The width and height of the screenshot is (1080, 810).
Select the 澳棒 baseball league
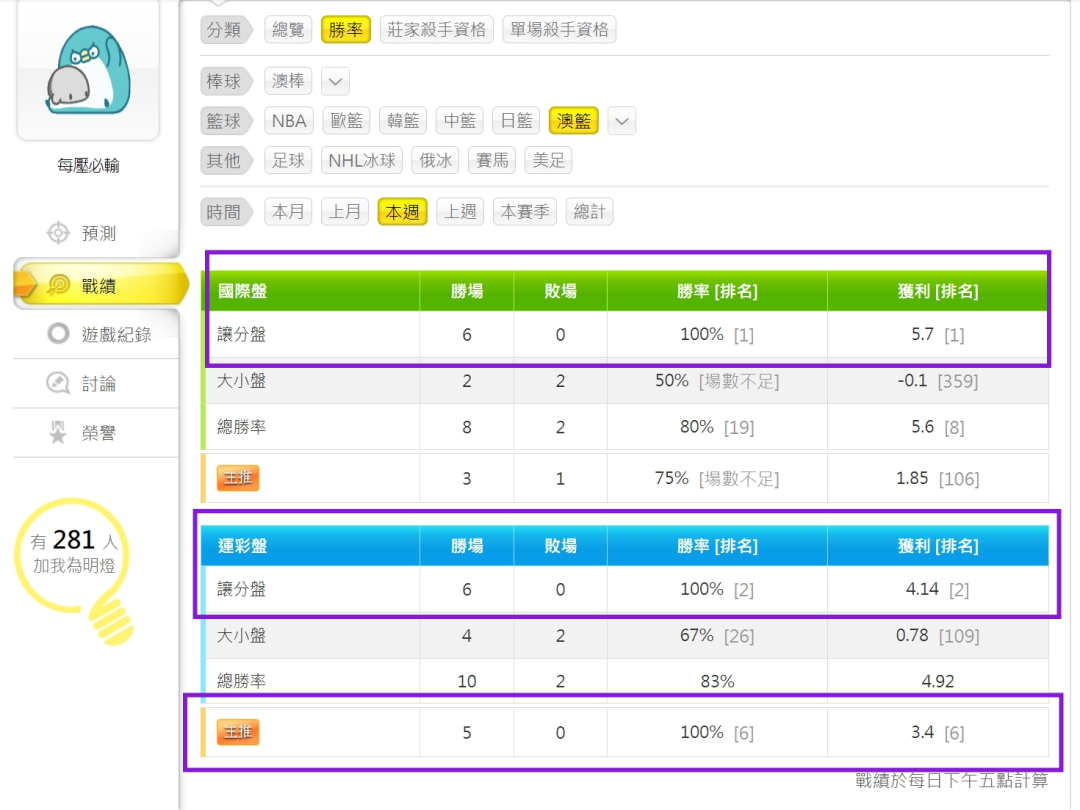tap(288, 81)
